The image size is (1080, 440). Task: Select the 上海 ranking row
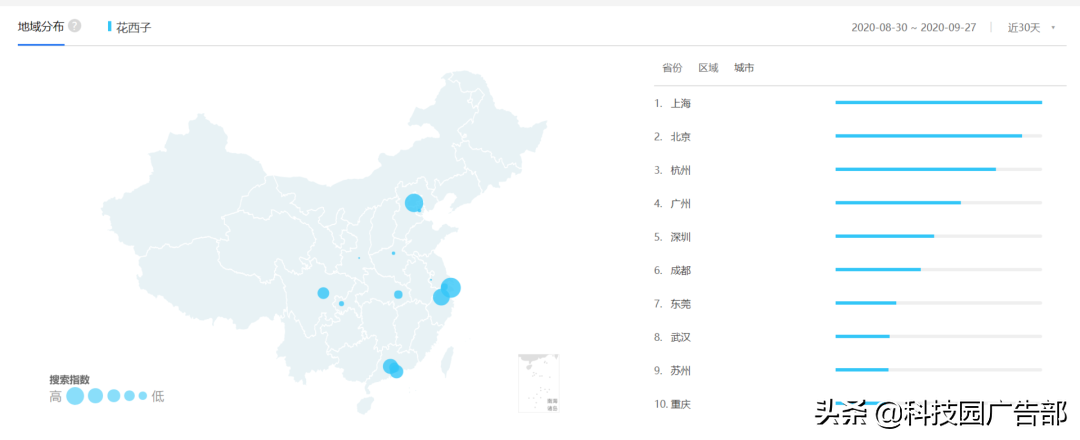tap(848, 103)
